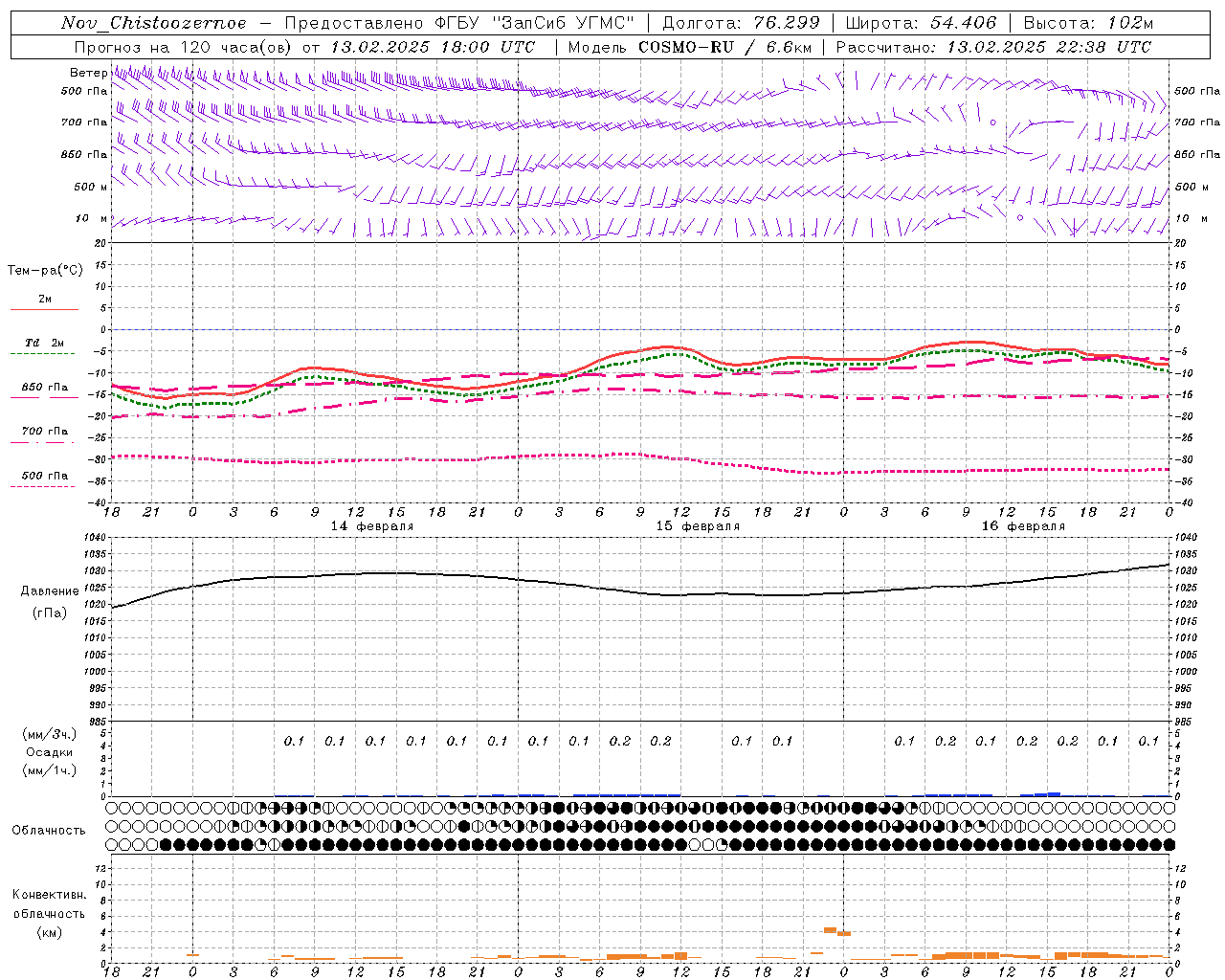Screen dimensions: 1225x980
Task: Click the Давление pressure panel label
Action: tap(50, 591)
